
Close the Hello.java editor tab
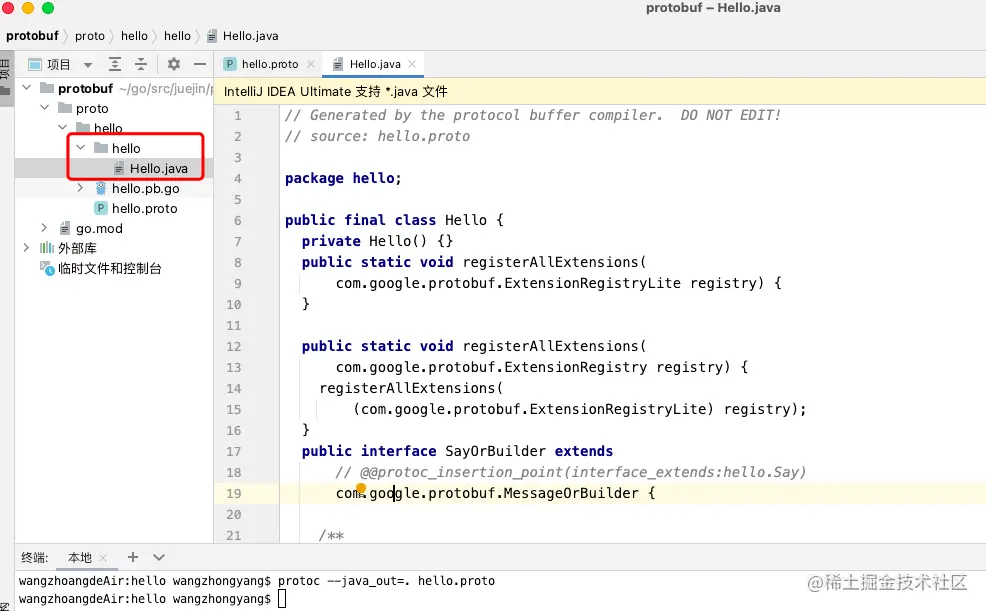412,64
